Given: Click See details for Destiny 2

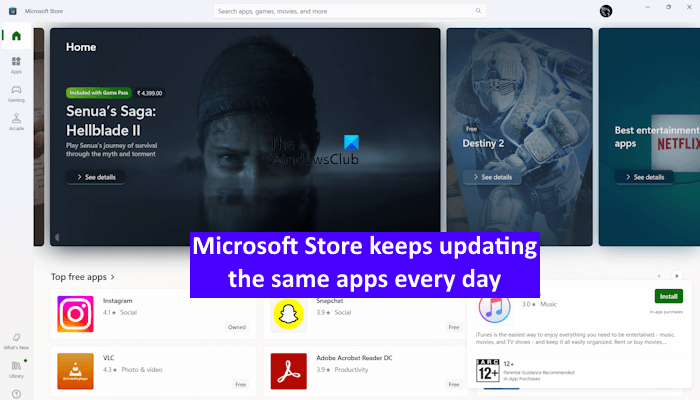Looking at the screenshot, I should click(x=492, y=177).
